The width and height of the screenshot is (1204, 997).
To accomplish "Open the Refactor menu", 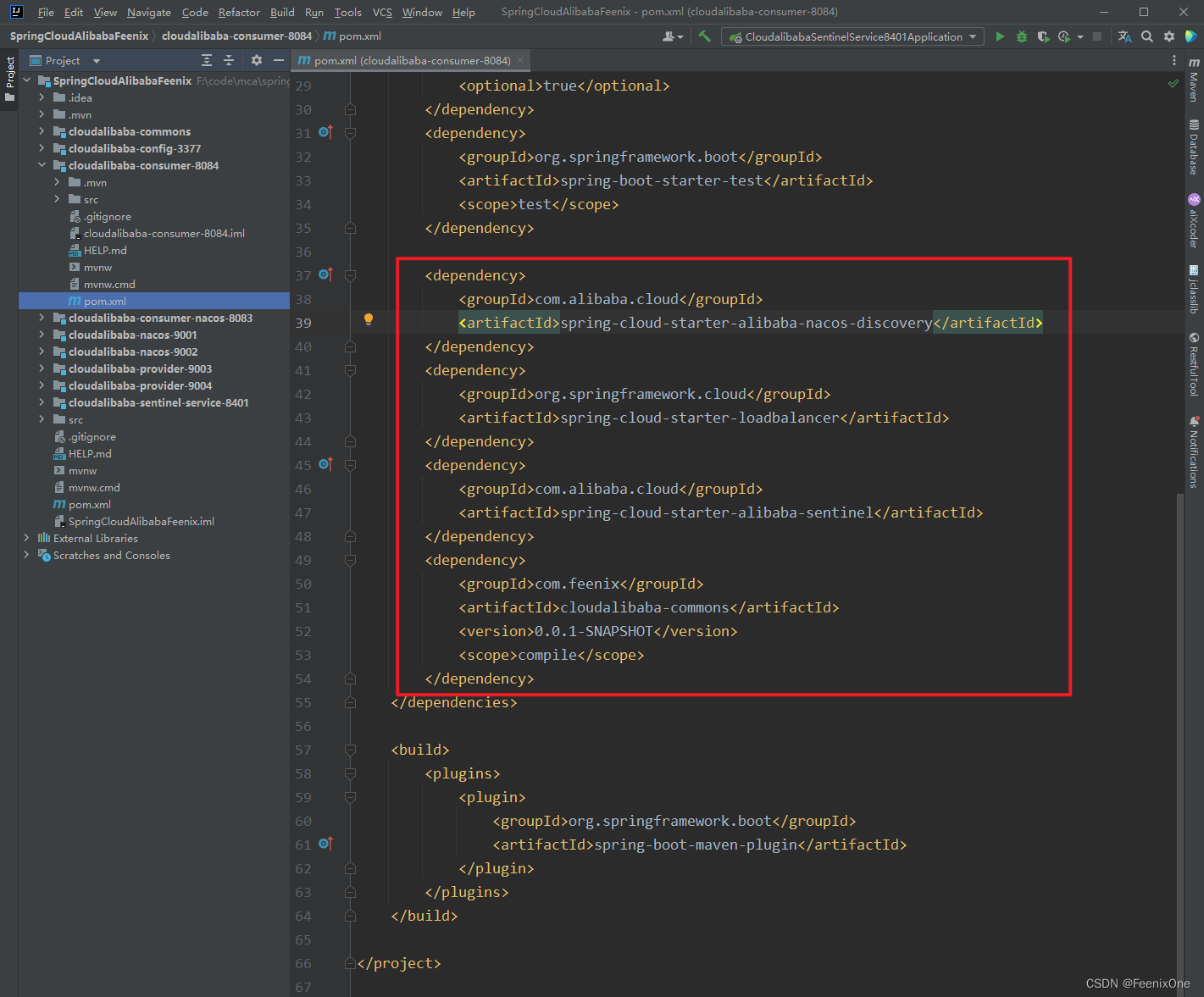I will 239,12.
